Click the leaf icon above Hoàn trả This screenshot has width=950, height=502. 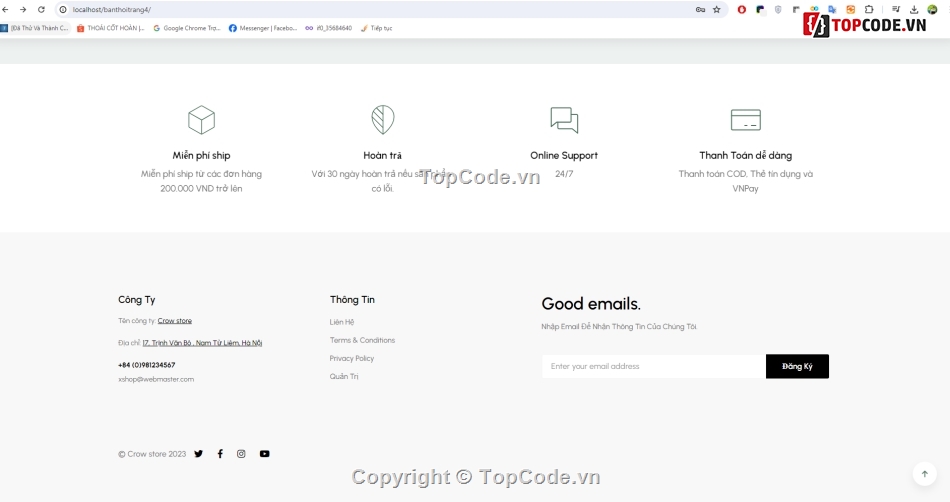pyautogui.click(x=383, y=119)
